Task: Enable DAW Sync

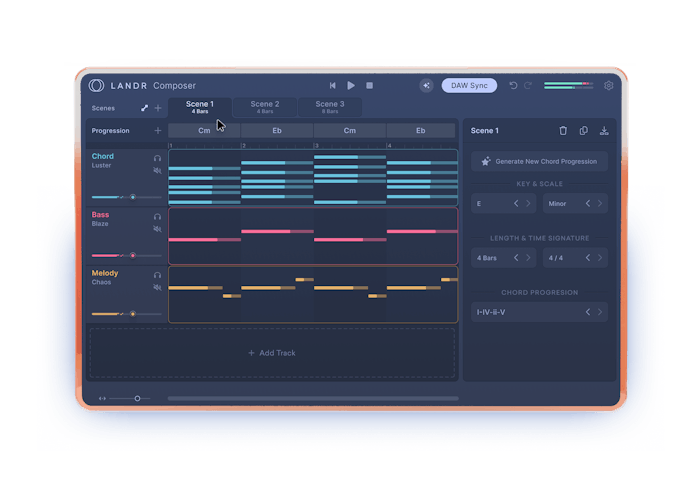Action: click(469, 85)
